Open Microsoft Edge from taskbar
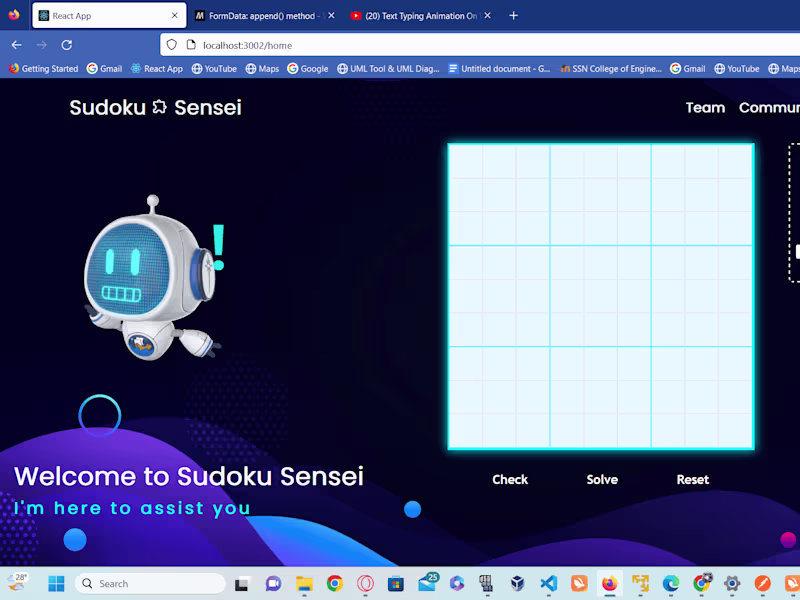 pyautogui.click(x=670, y=583)
